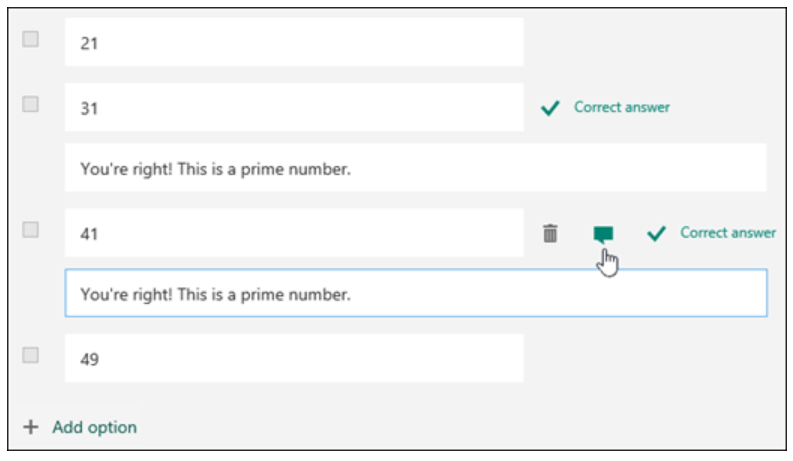Click the checkmark icon next to option 31

pos(550,108)
